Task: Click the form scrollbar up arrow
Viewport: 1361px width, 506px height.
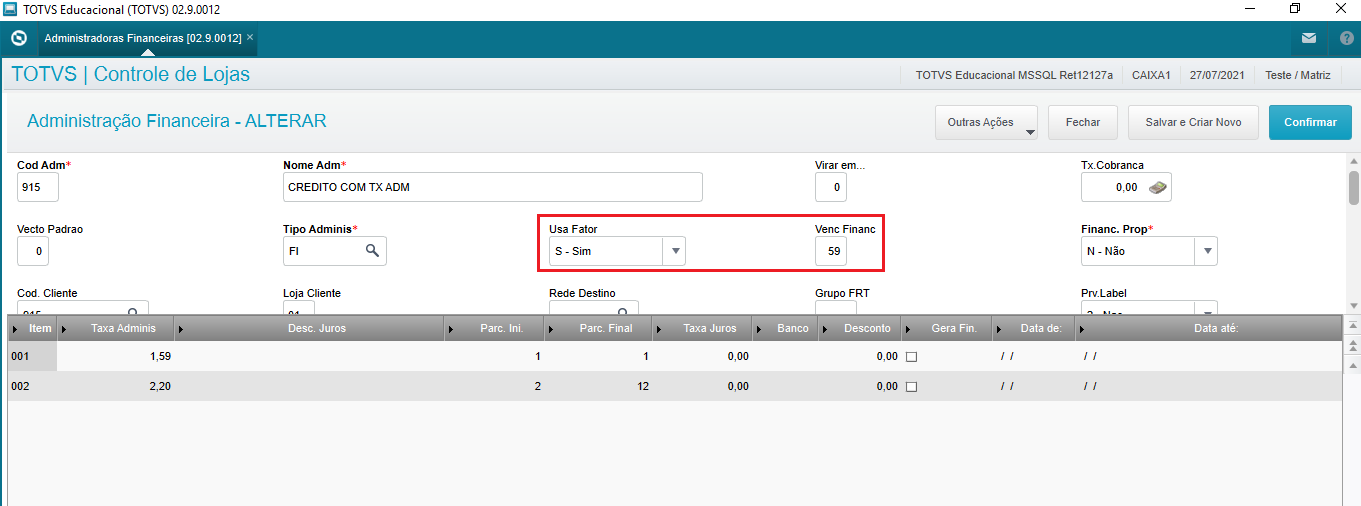Action: point(1353,161)
